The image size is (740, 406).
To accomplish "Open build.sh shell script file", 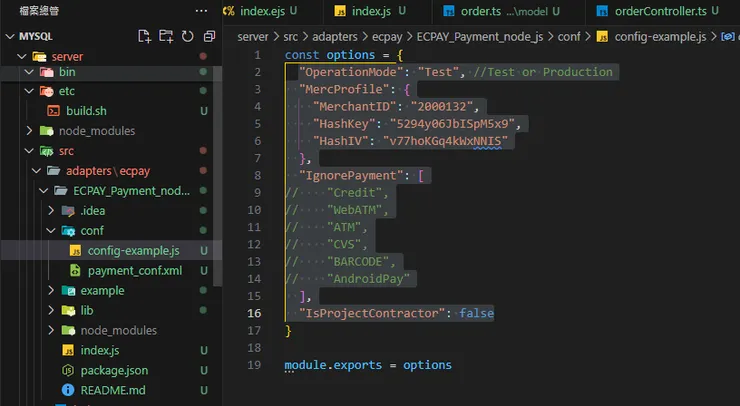I will tap(86, 111).
